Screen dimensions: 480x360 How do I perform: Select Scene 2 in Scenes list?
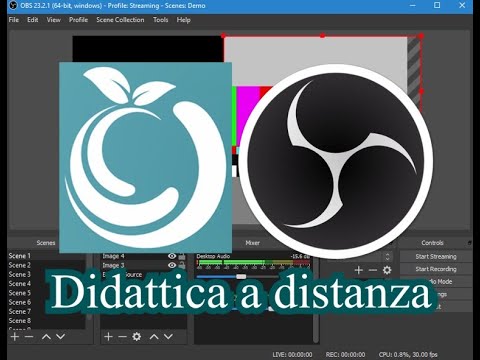tap(46, 265)
